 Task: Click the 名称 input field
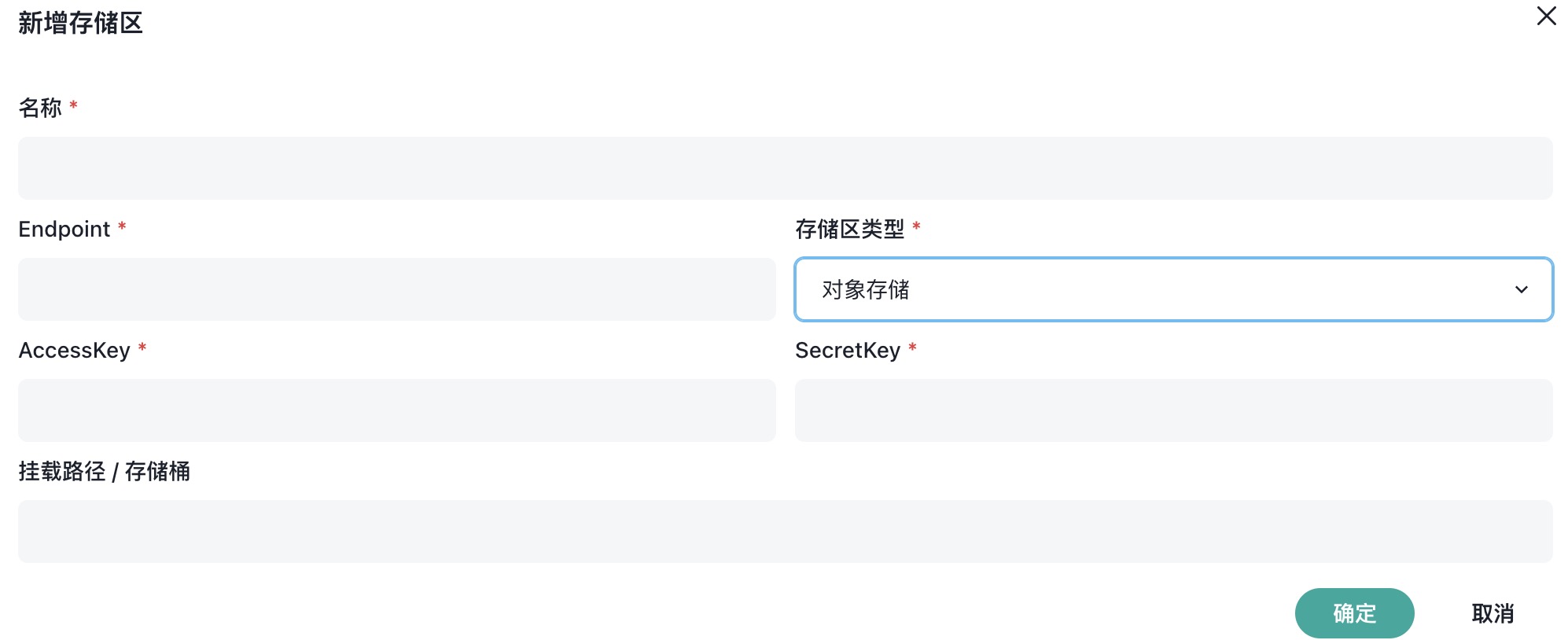(x=785, y=168)
